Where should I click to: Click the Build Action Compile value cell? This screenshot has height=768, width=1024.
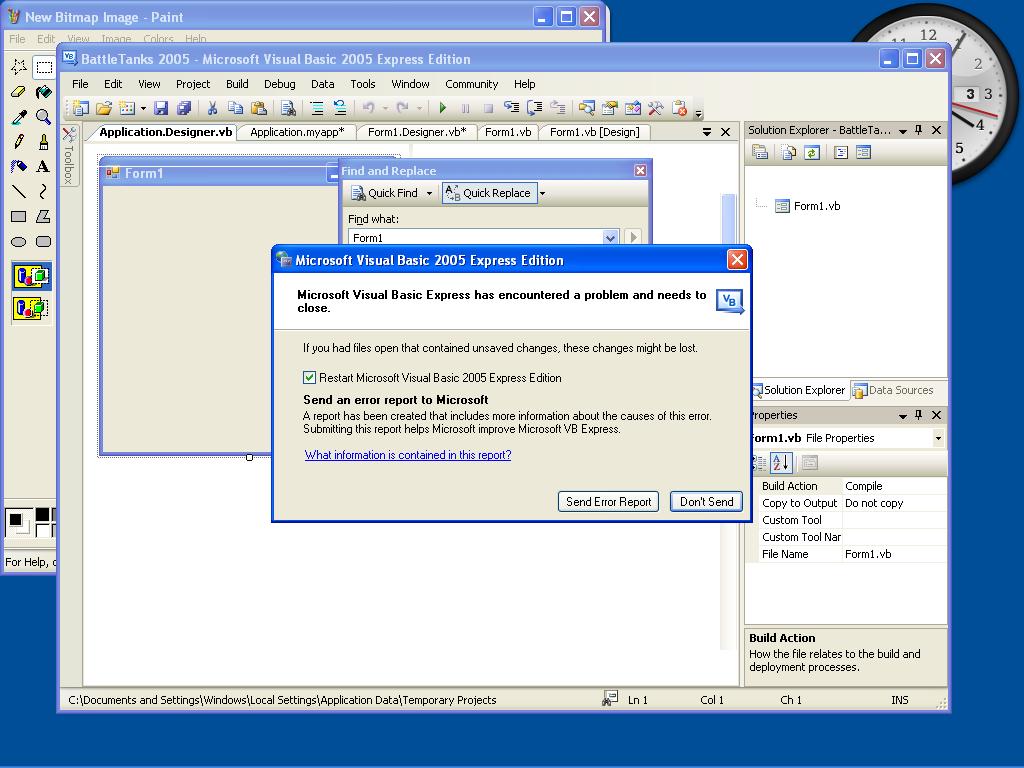(x=893, y=486)
